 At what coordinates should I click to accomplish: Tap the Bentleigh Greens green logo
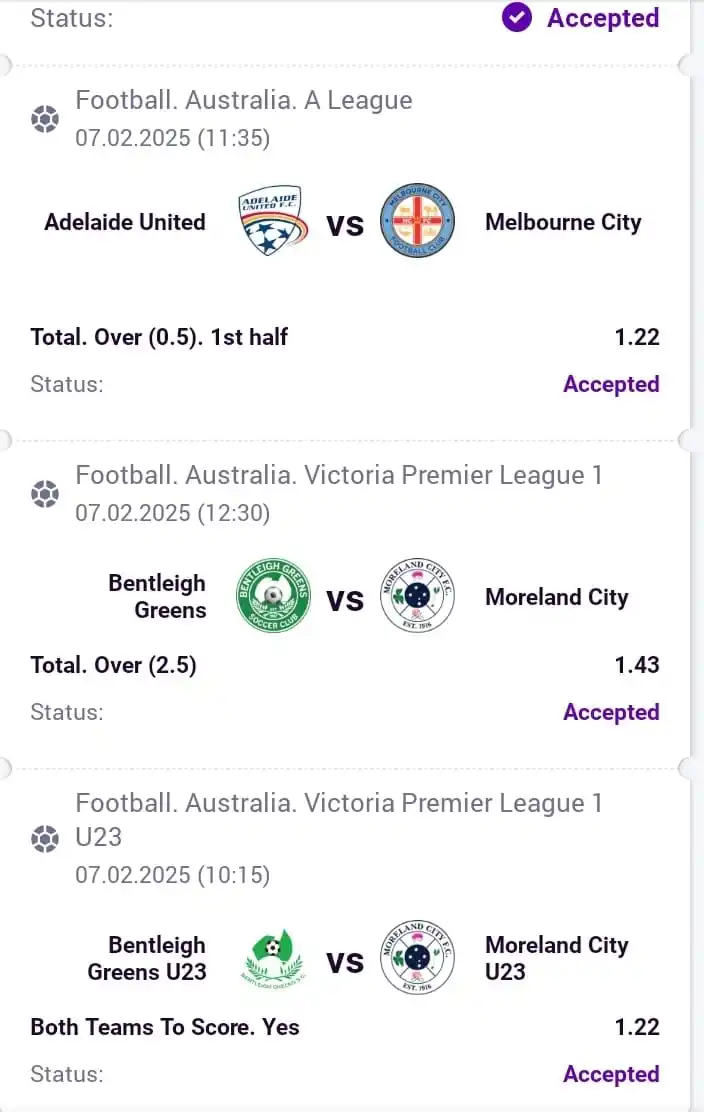click(x=272, y=597)
